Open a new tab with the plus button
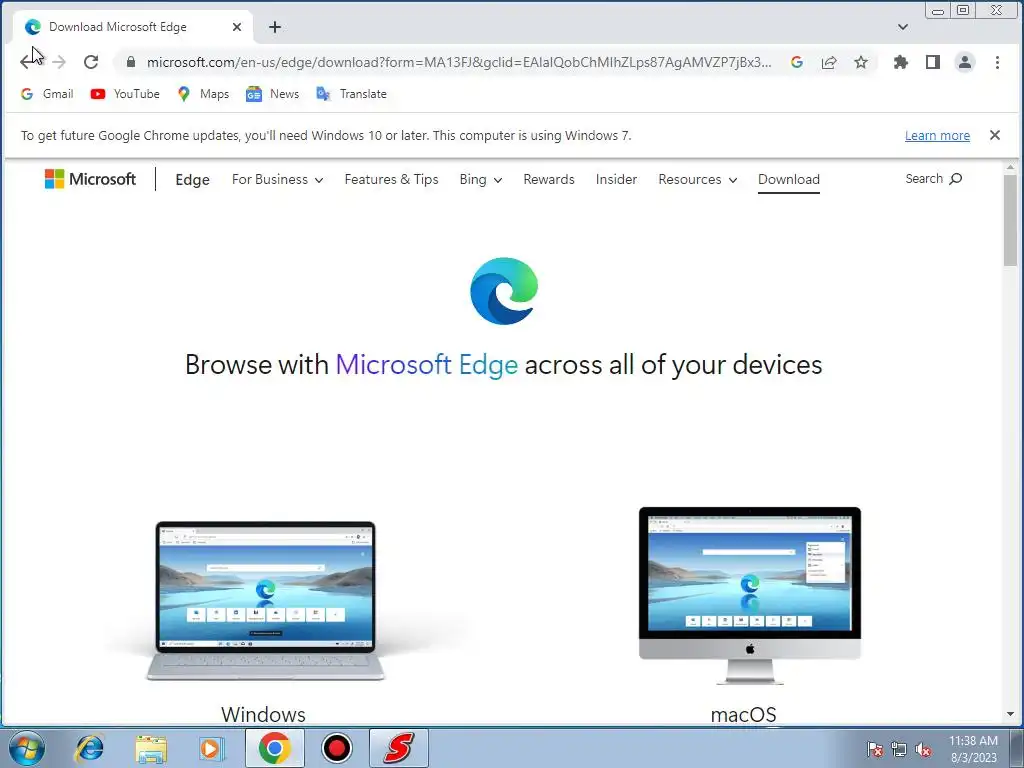The width and height of the screenshot is (1024, 768). tap(275, 27)
